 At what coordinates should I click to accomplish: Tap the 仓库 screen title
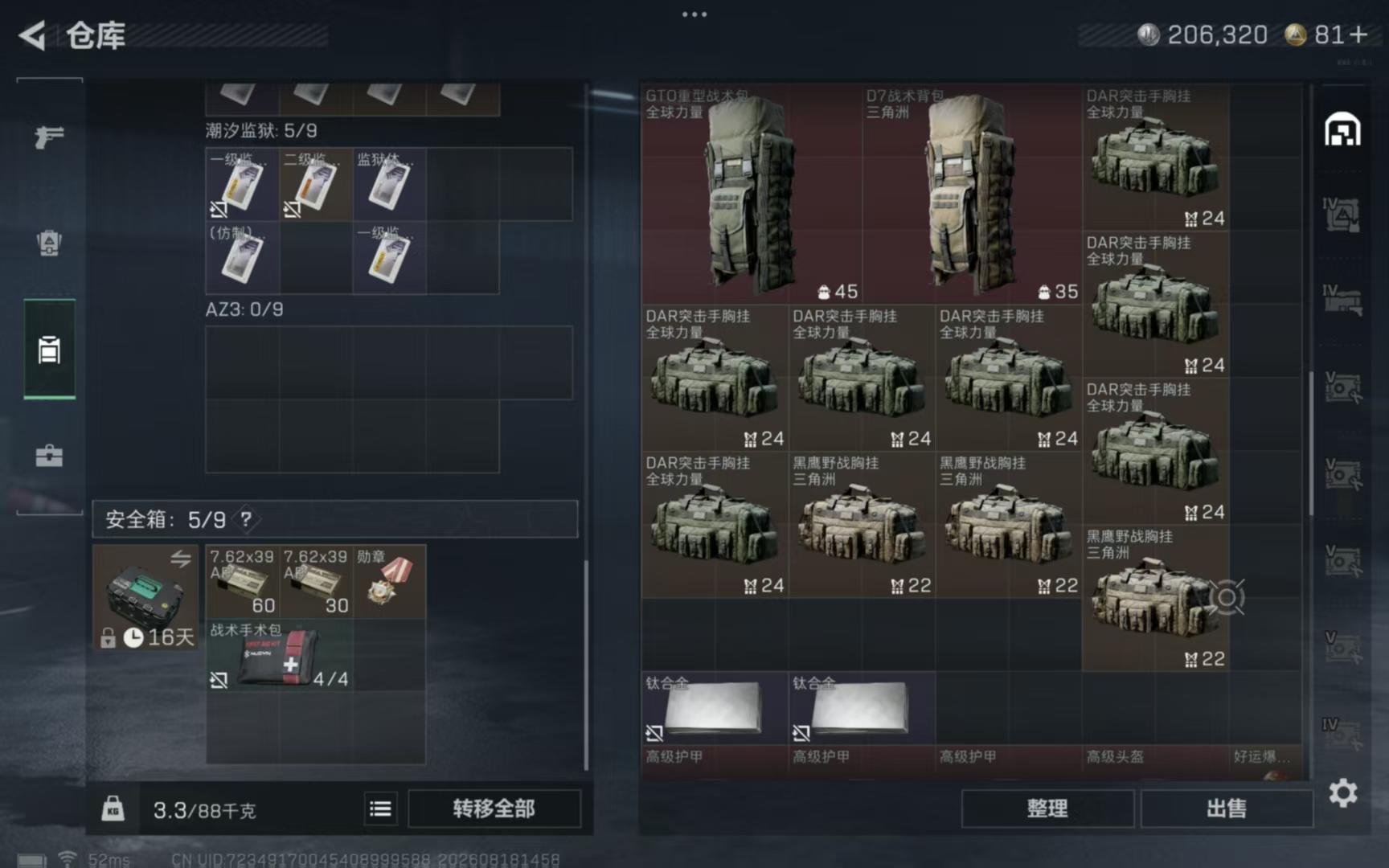[96, 35]
